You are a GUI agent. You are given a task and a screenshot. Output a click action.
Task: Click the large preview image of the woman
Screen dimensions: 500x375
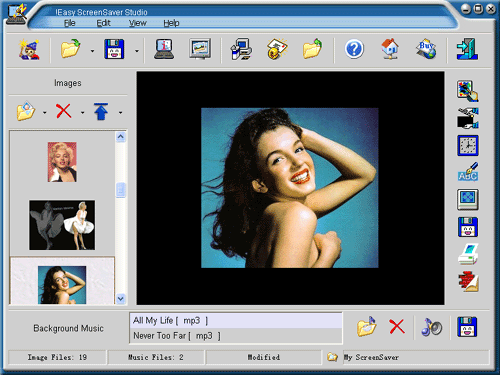pos(290,188)
